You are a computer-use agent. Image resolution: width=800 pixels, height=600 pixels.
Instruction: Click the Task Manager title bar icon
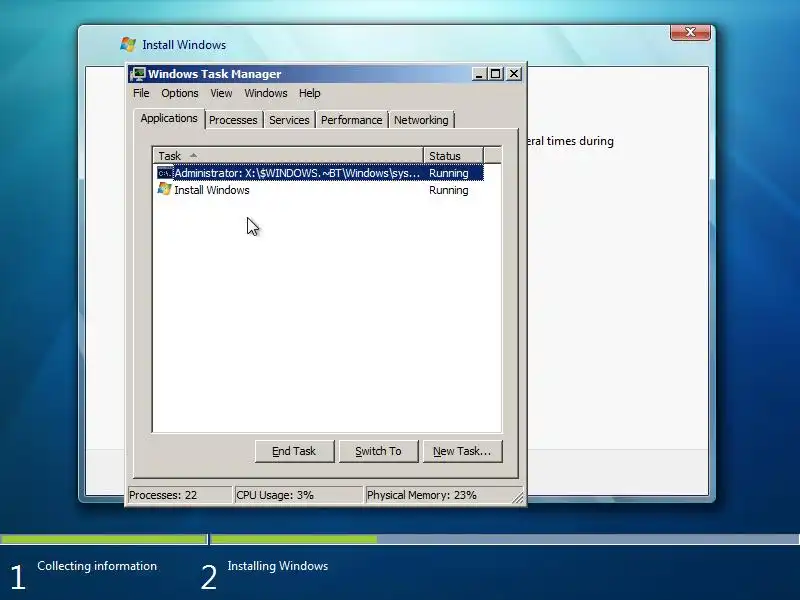pos(138,74)
